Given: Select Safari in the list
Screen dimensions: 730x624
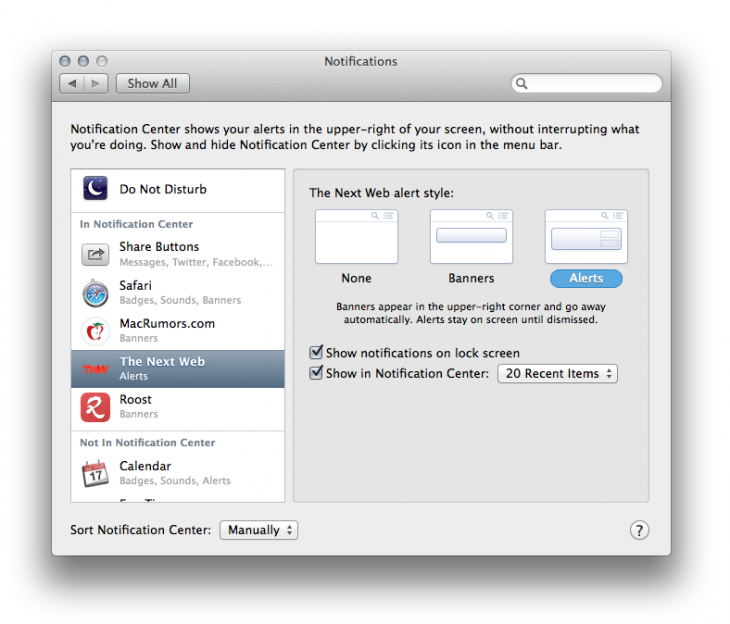Looking at the screenshot, I should pos(178,293).
